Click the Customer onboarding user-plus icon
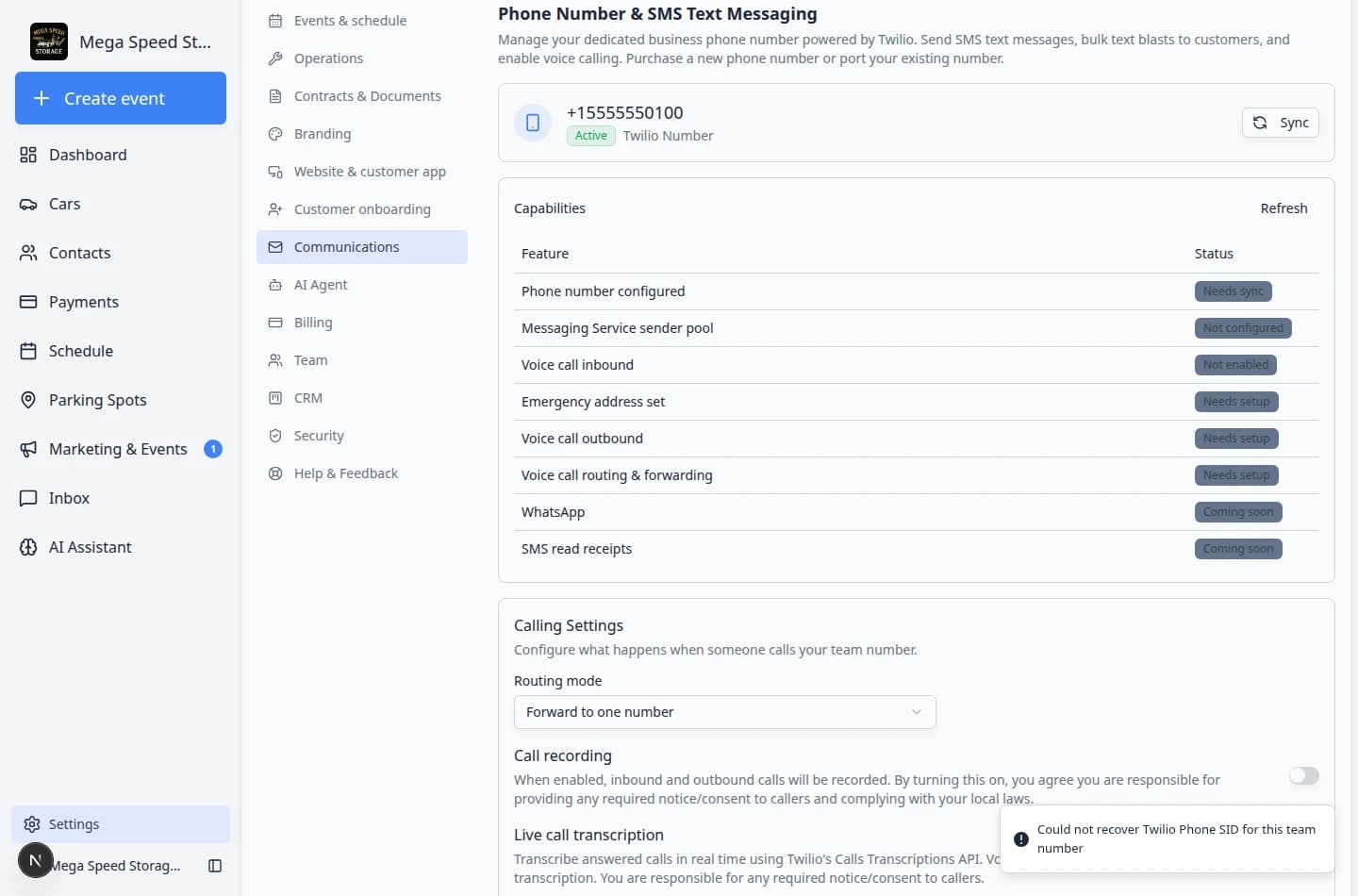 [x=275, y=209]
